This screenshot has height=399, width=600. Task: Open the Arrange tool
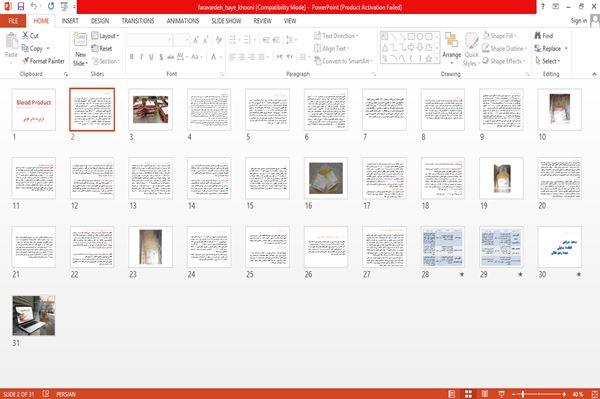pos(452,47)
